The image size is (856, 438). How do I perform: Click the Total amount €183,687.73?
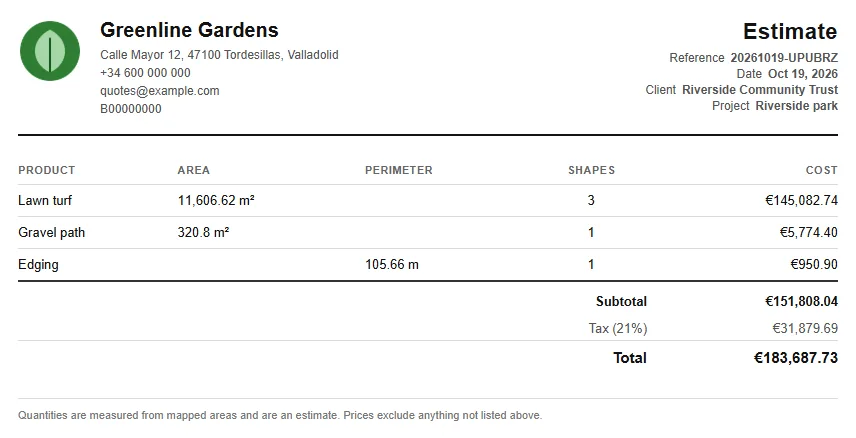(x=796, y=358)
